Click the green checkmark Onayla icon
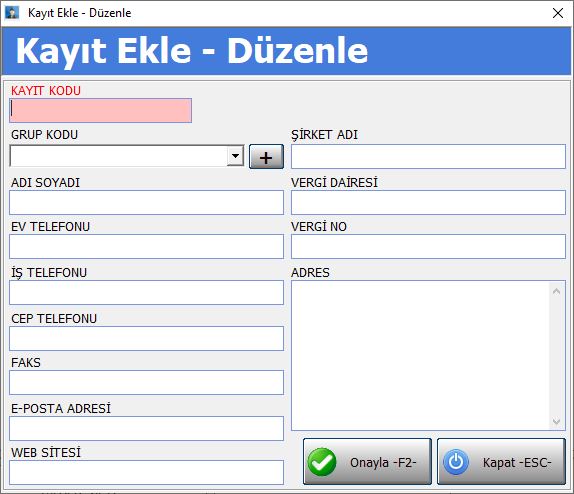 tap(322, 462)
